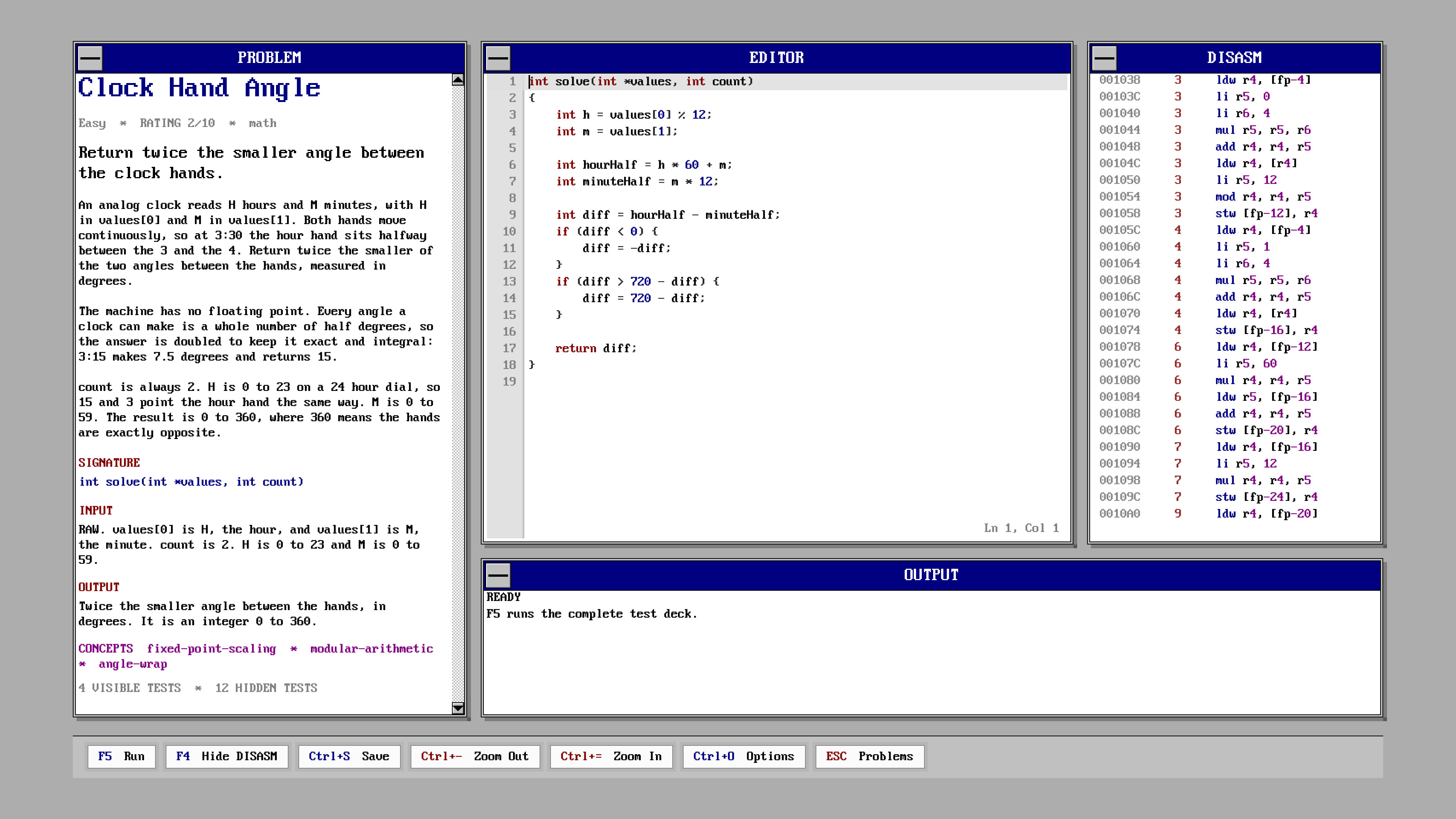Open Options with Ctrl+O button

click(x=744, y=756)
